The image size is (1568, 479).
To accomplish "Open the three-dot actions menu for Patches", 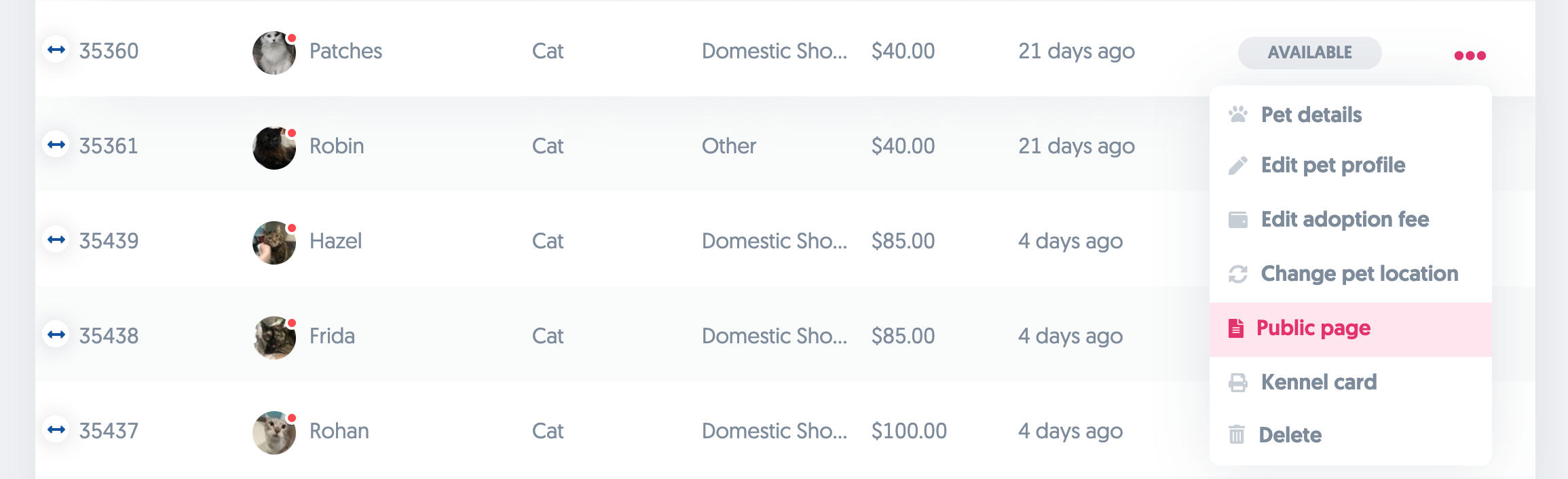I will [1470, 56].
